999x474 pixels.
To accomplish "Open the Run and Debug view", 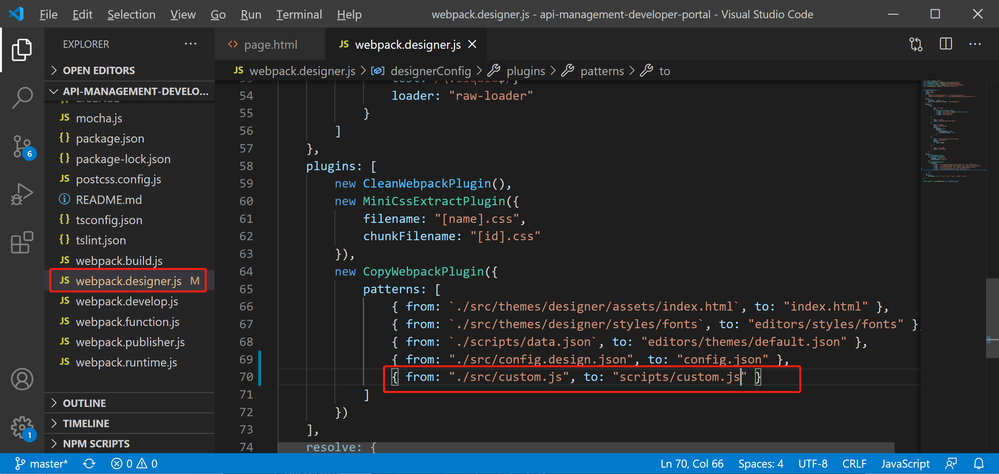I will pyautogui.click(x=22, y=194).
